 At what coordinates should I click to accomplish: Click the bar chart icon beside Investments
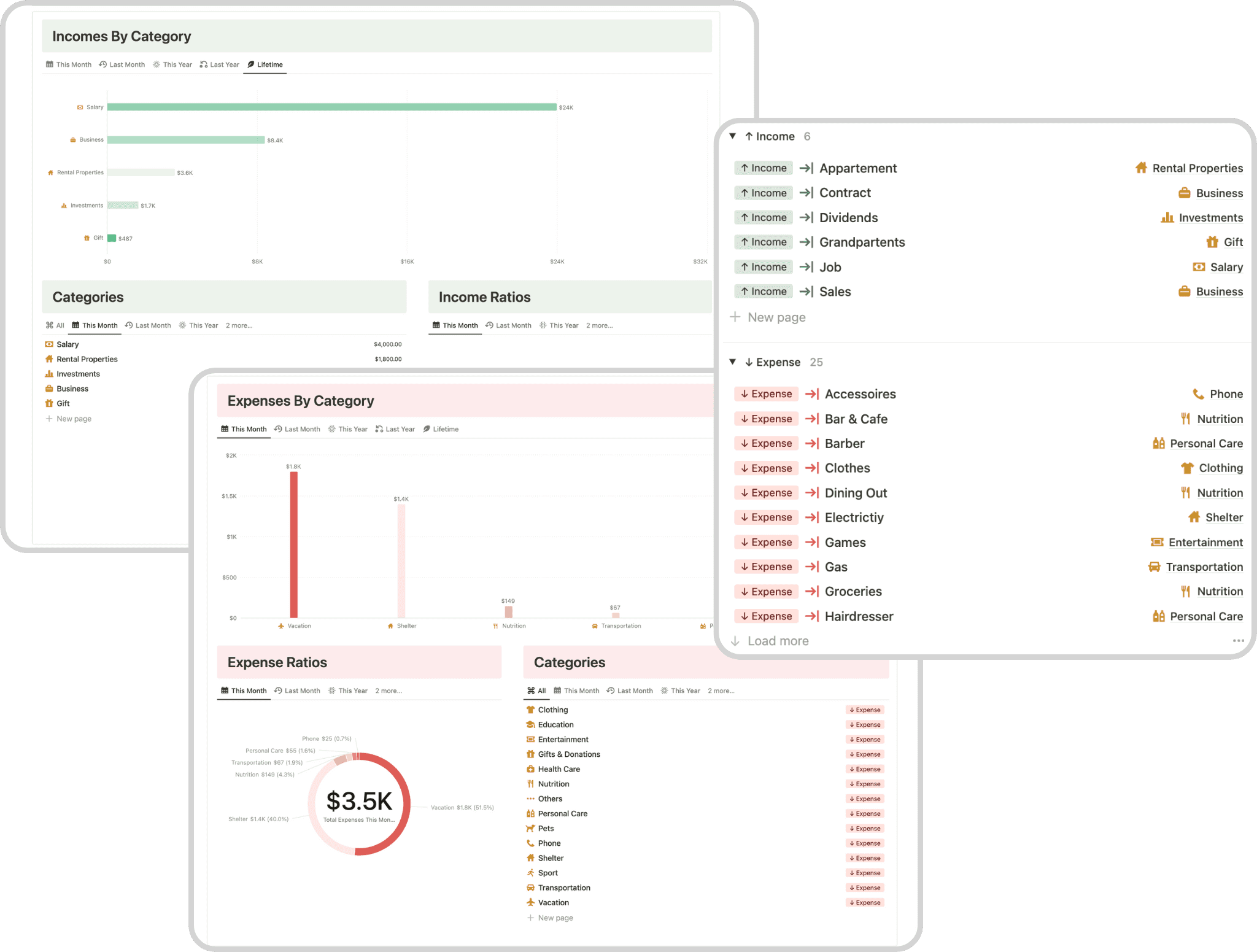[1167, 218]
